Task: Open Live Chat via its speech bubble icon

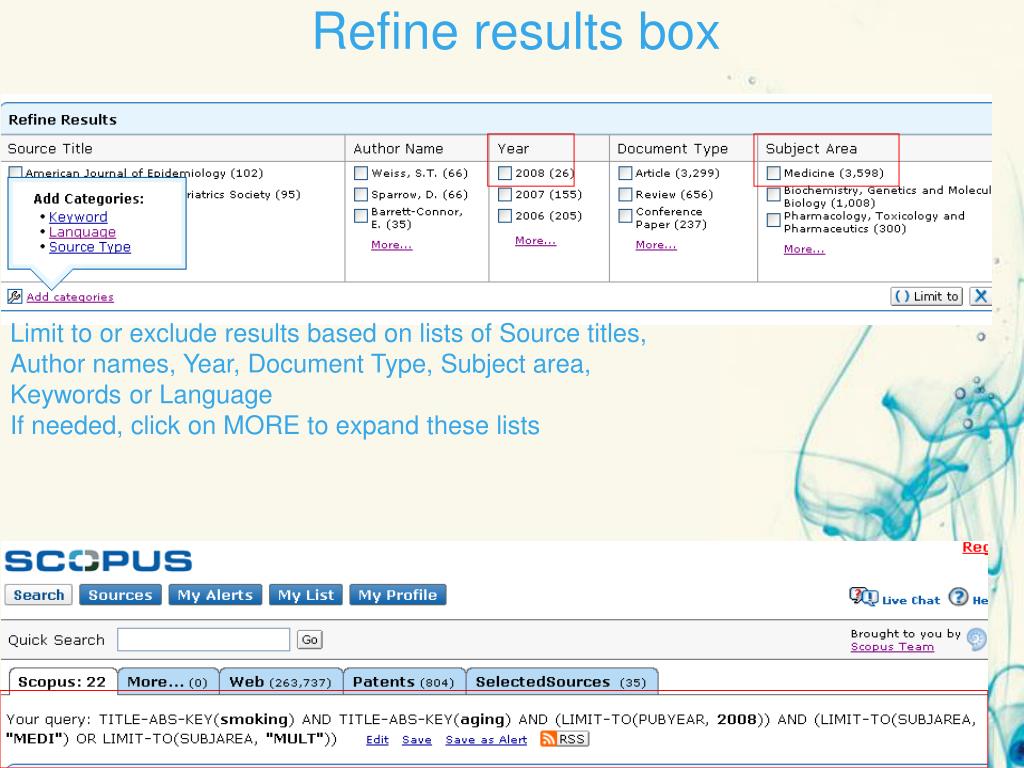Action: point(863,597)
